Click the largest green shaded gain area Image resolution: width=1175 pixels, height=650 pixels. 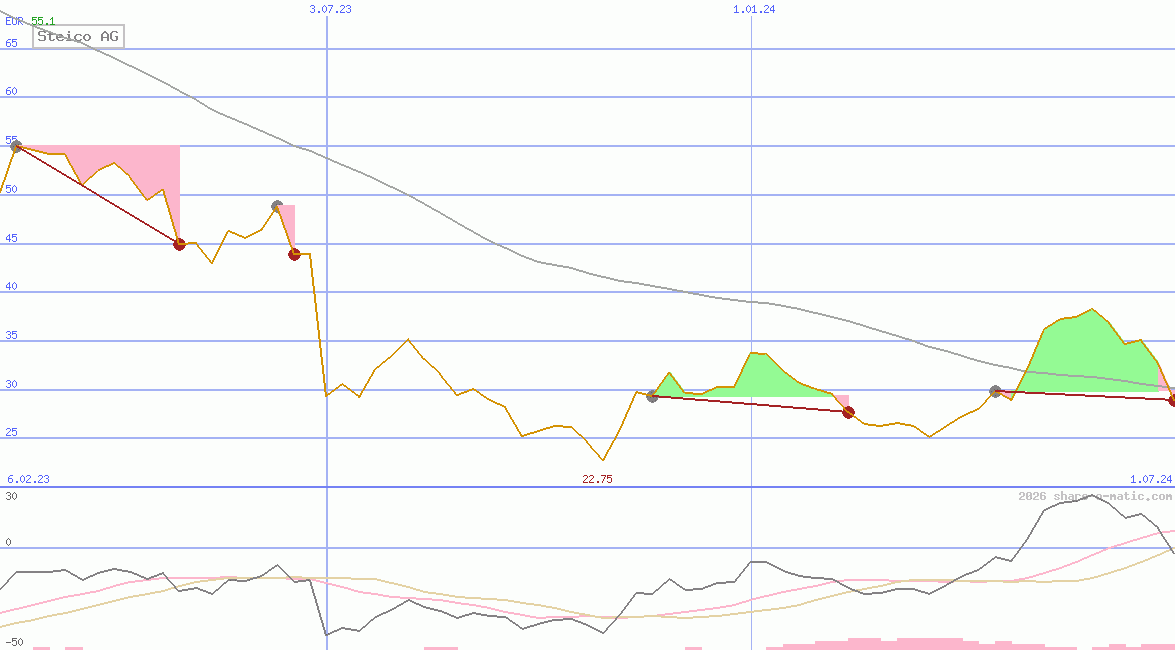coord(1075,350)
